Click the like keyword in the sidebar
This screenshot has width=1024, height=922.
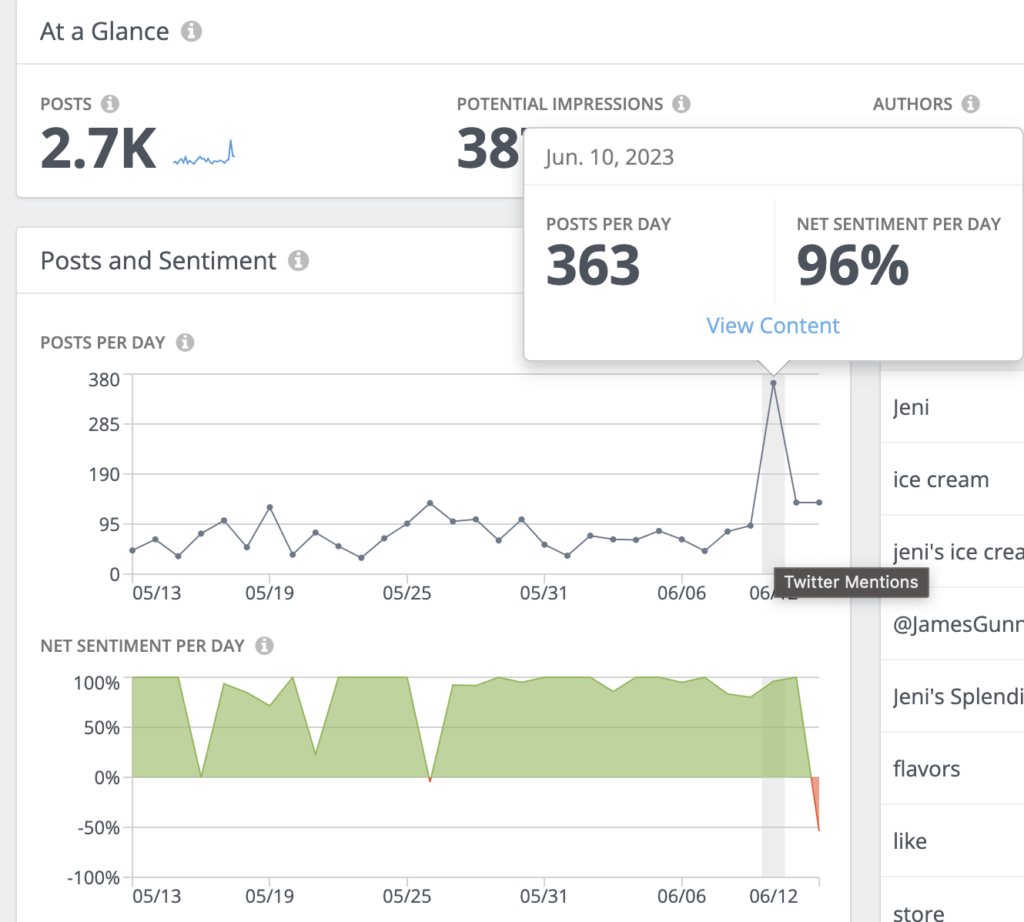(x=909, y=841)
